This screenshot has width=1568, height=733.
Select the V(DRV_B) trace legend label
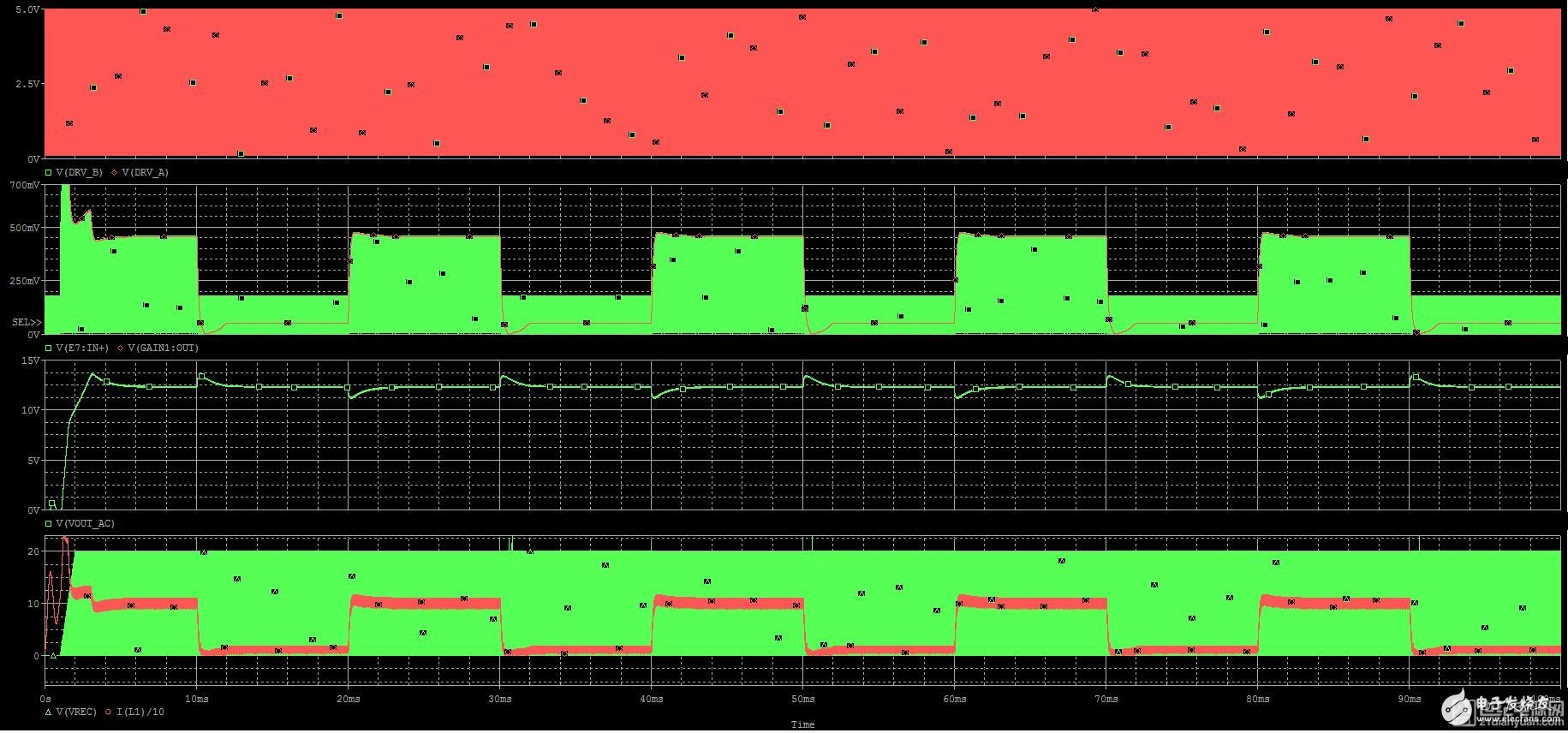click(x=79, y=173)
